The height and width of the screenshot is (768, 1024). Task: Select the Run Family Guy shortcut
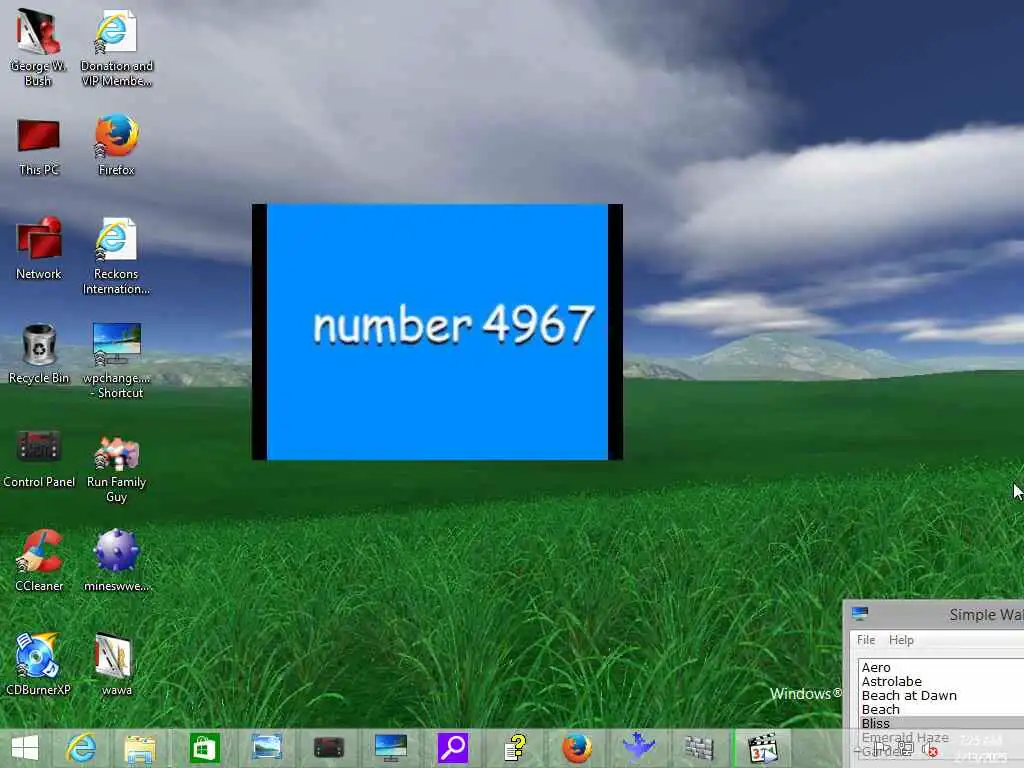116,468
